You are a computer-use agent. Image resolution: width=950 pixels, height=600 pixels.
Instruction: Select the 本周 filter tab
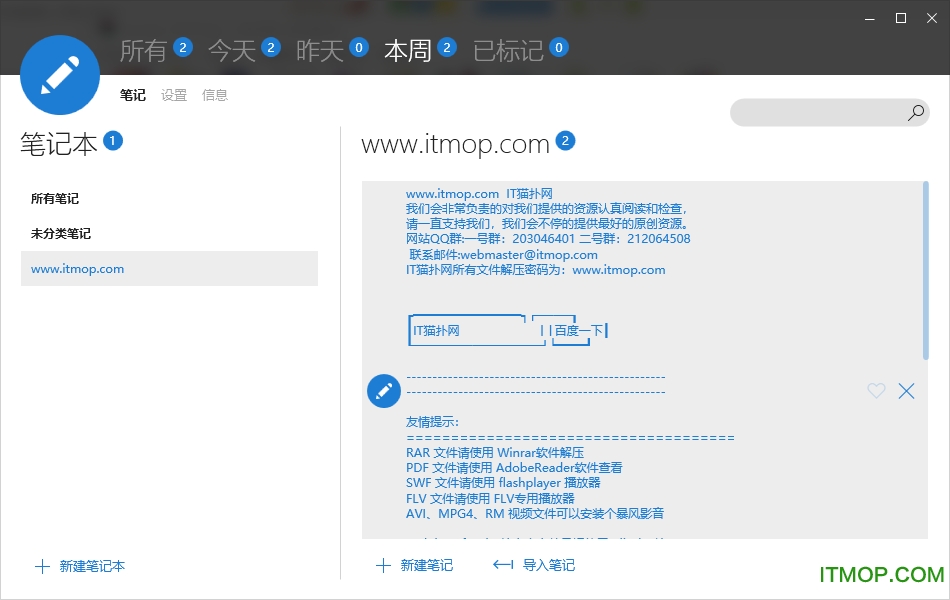click(407, 51)
